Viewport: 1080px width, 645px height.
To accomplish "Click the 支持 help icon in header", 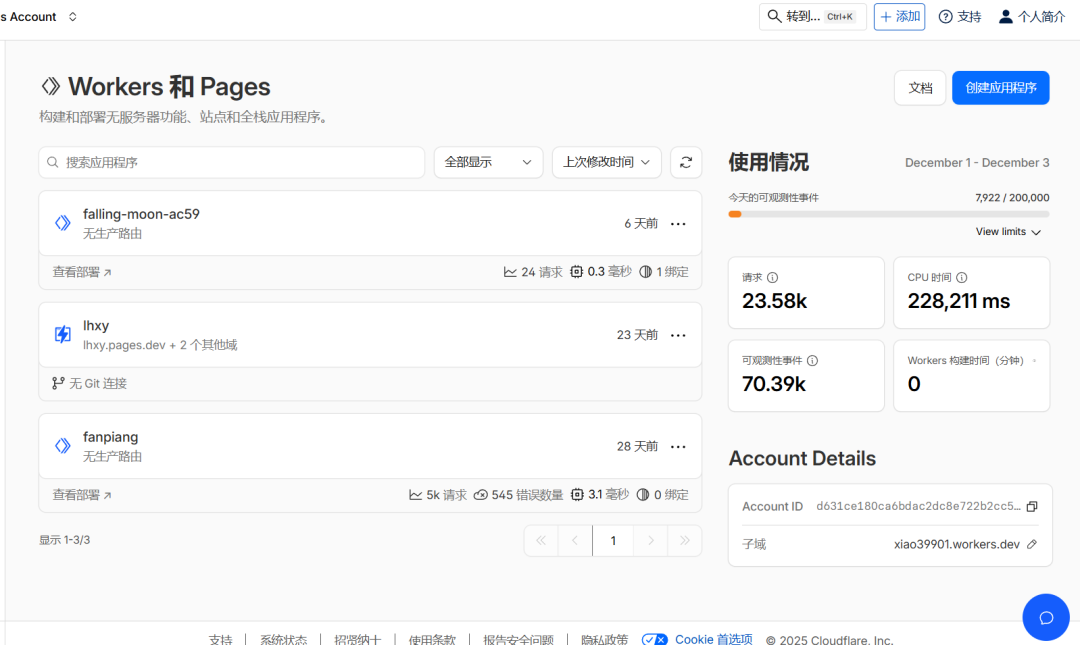I will coord(946,17).
